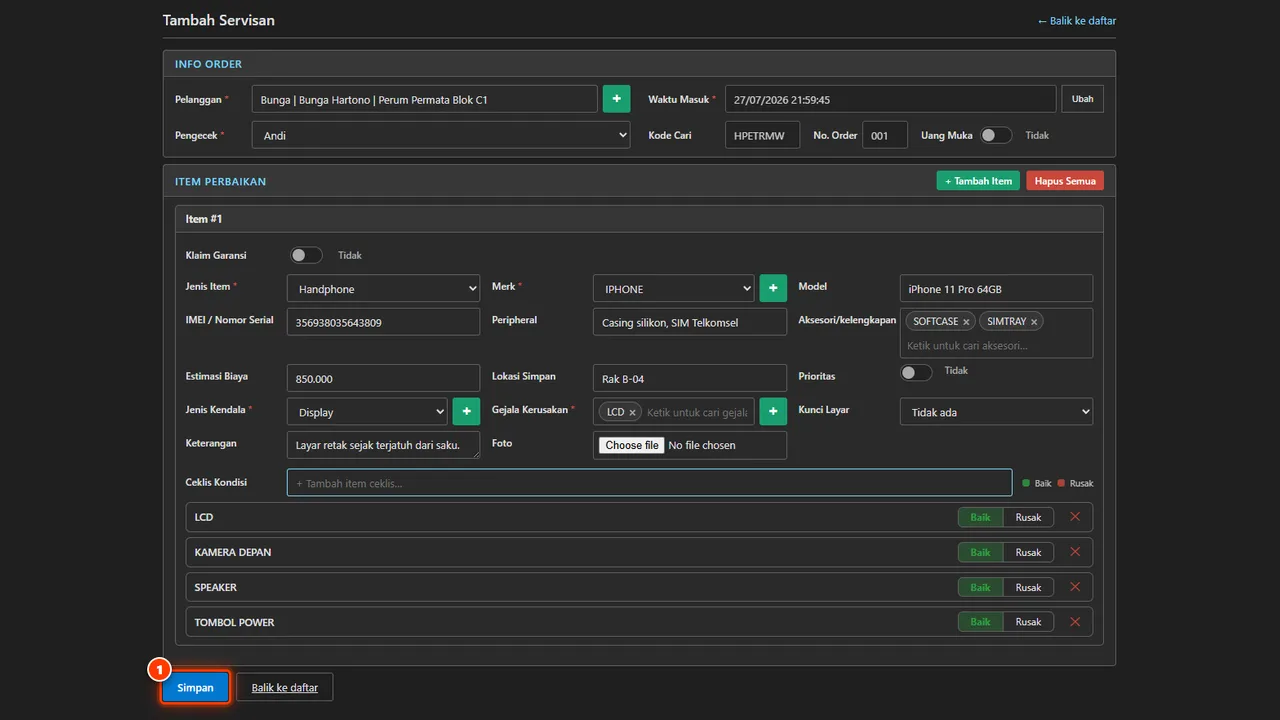The height and width of the screenshot is (720, 1280).
Task: Click the green plus beside Gejala Kerusakan
Action: pos(773,411)
